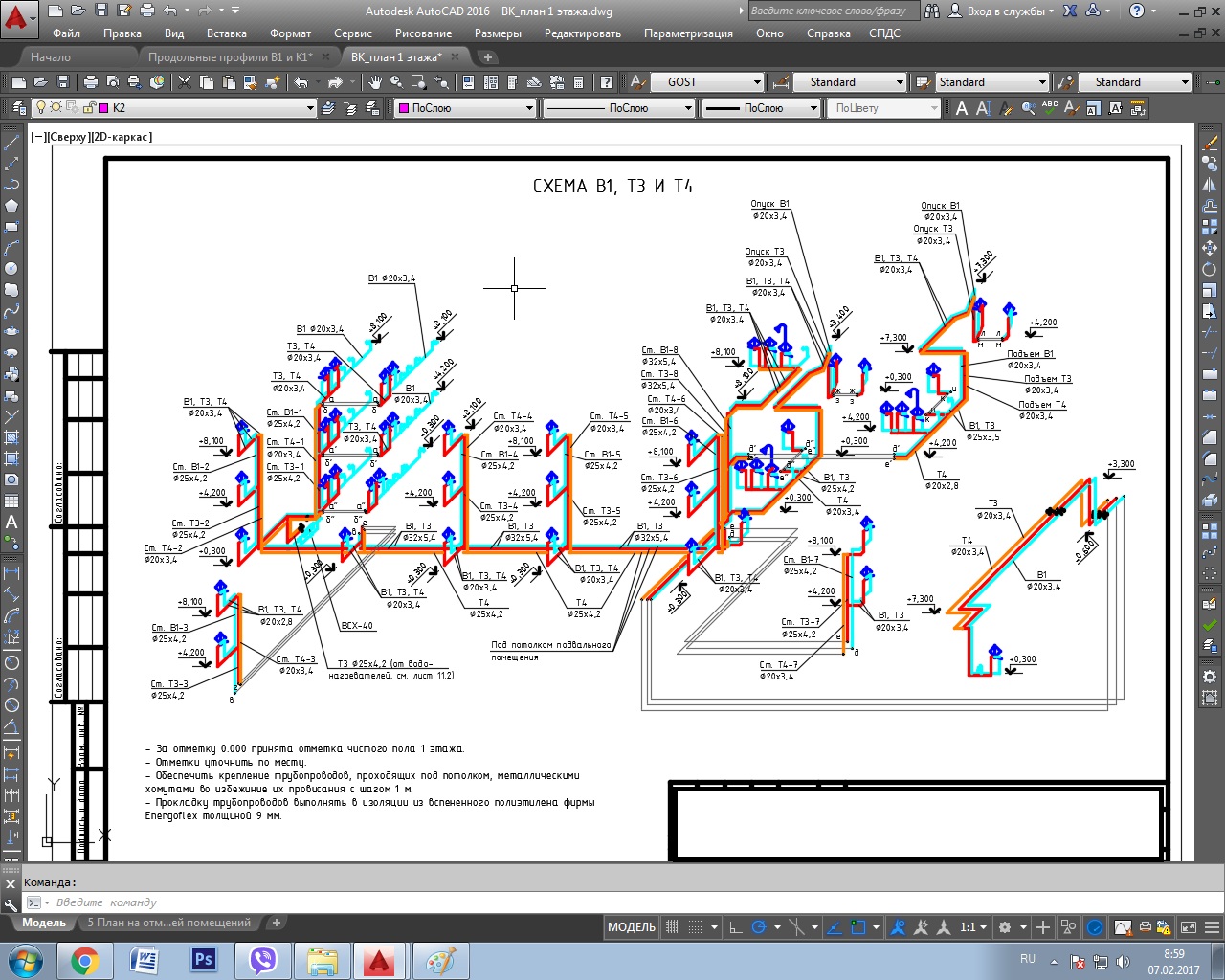1225x980 pixels.
Task: Switch to 5 План на отм. layout tab
Action: 168,924
